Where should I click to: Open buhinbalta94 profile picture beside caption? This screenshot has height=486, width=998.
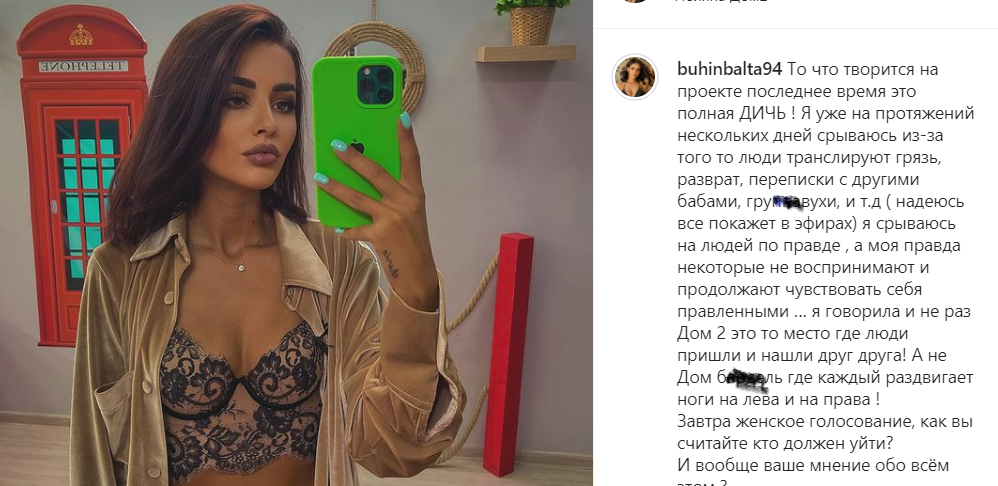[634, 78]
